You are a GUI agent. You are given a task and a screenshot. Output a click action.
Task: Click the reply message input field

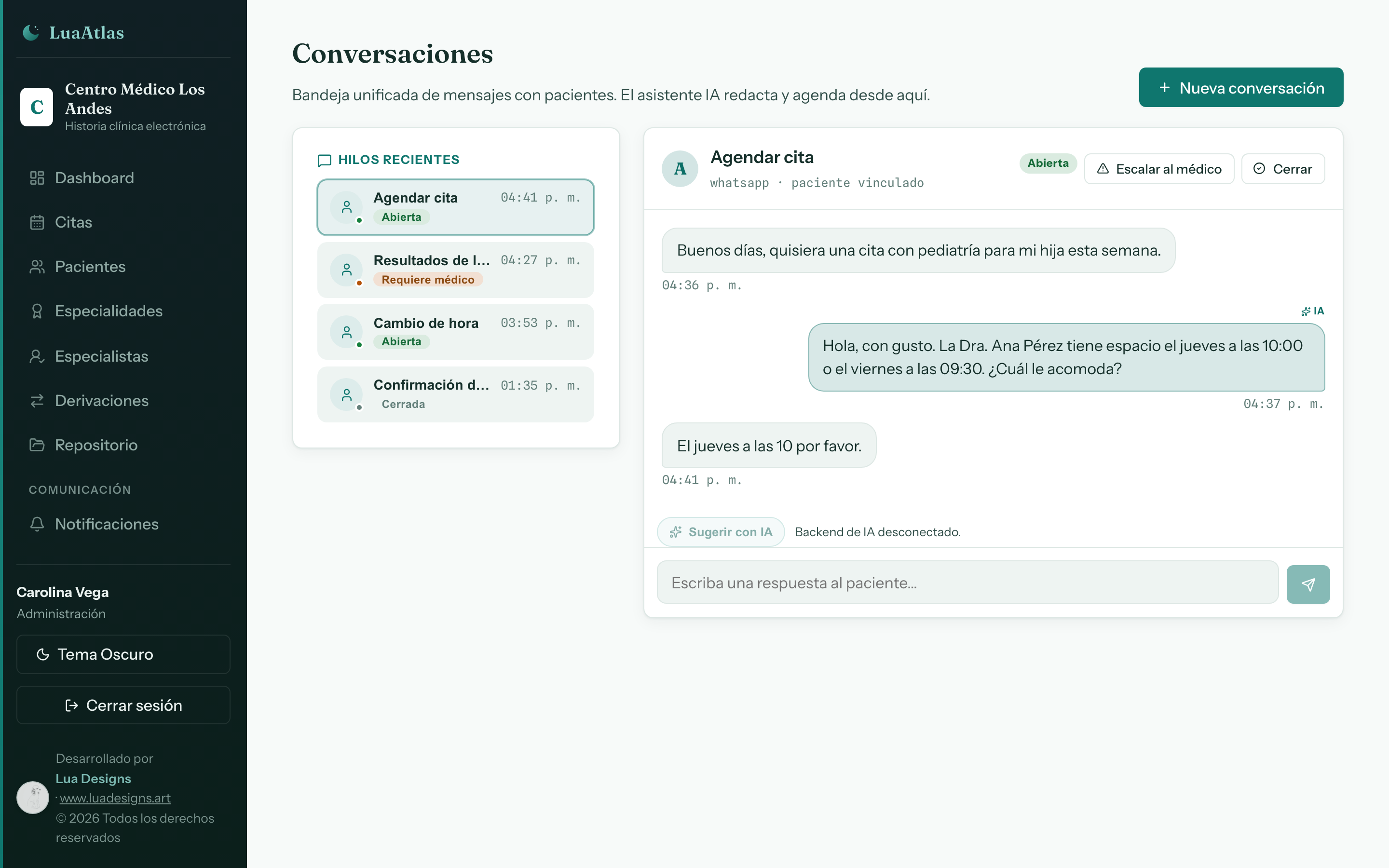(x=967, y=583)
